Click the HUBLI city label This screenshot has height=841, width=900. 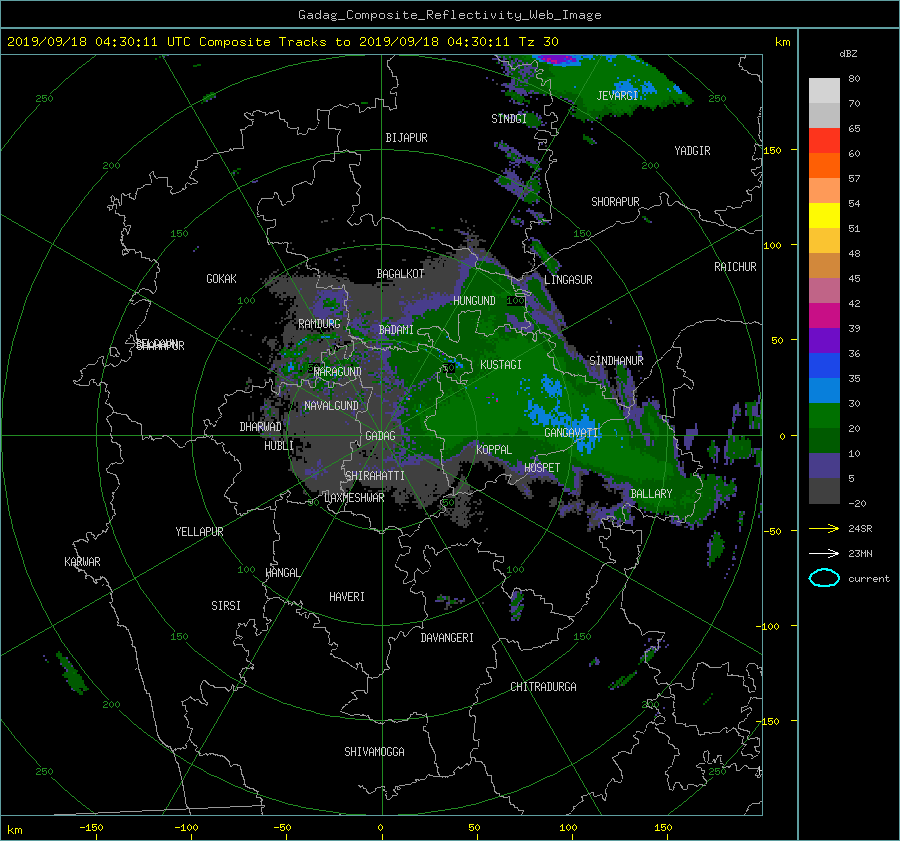pos(279,446)
